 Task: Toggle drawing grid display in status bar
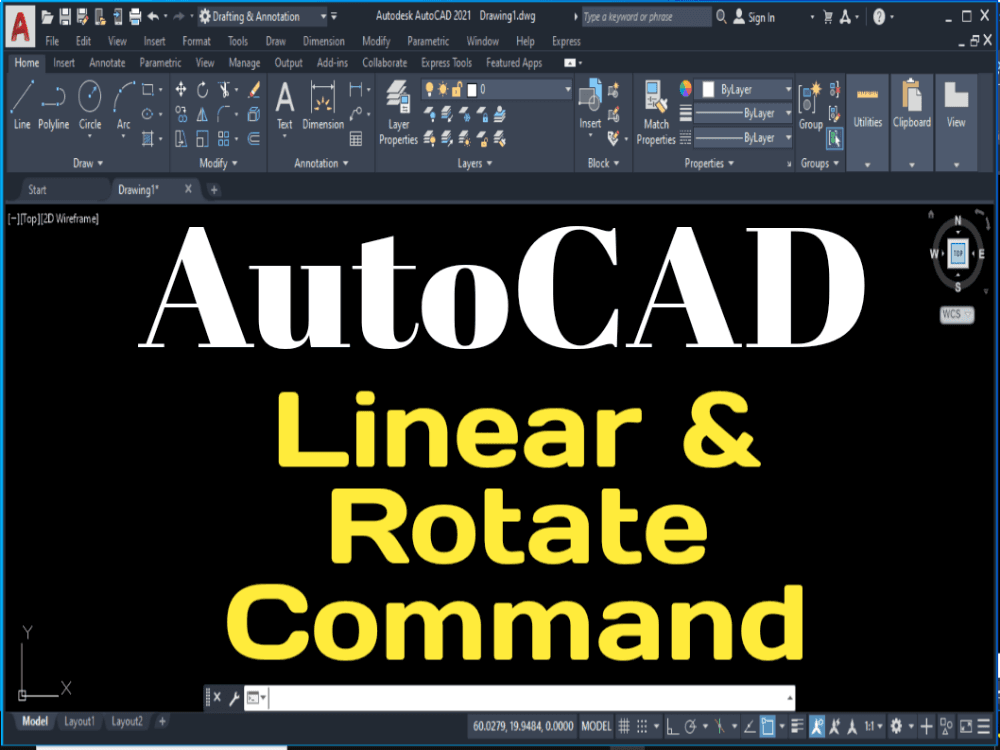click(624, 726)
